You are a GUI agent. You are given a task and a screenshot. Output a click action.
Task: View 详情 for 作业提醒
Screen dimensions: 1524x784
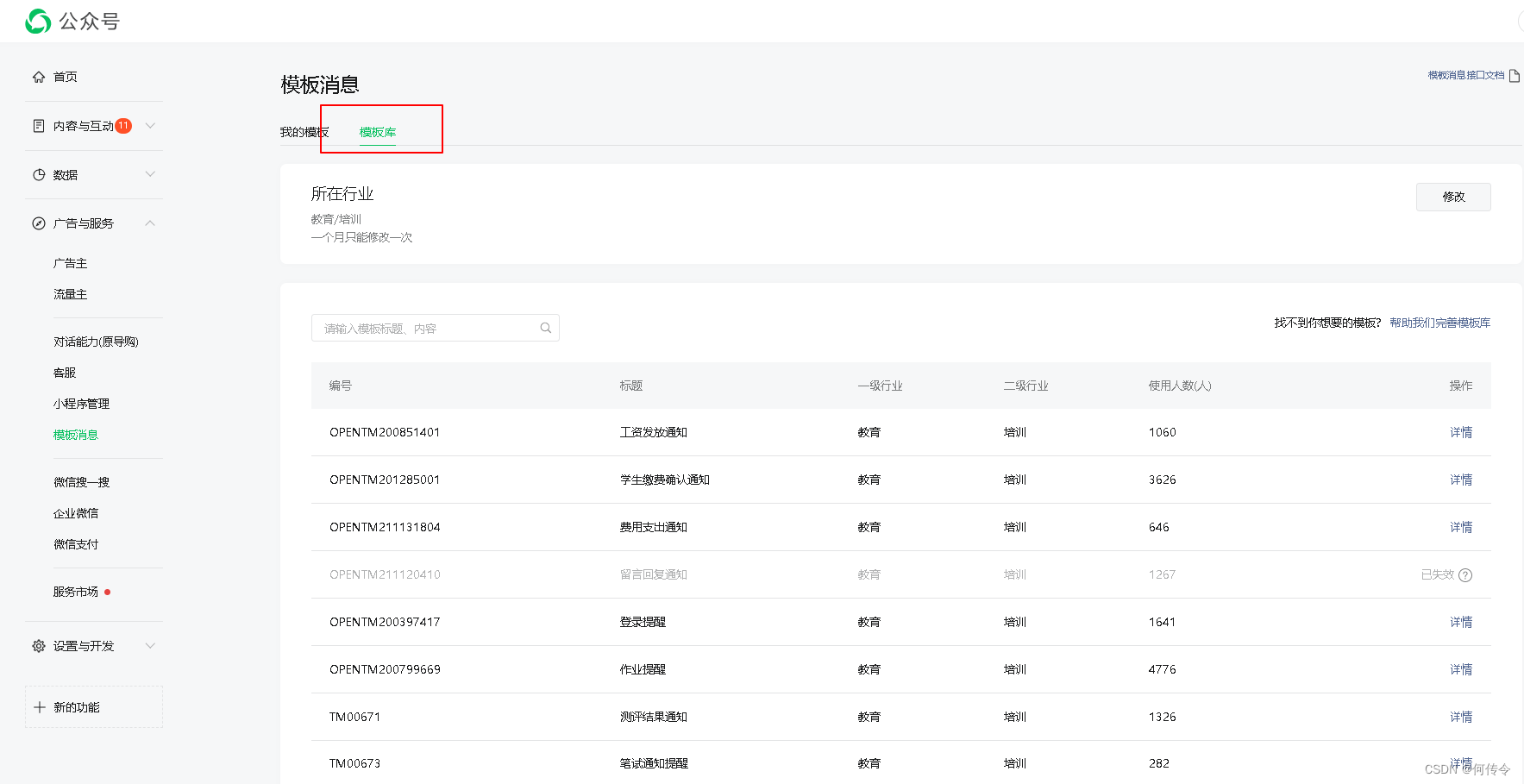(x=1461, y=669)
